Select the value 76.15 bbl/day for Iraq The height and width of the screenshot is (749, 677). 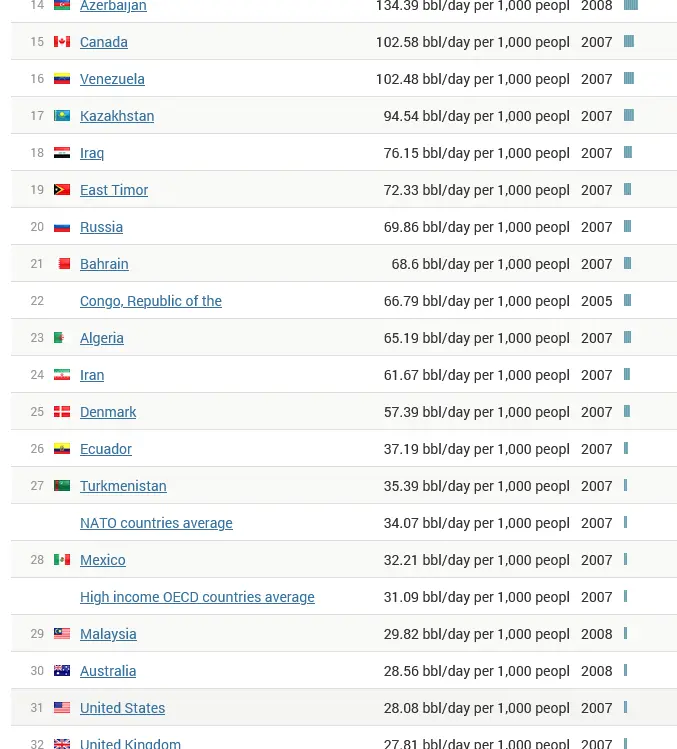click(x=476, y=153)
